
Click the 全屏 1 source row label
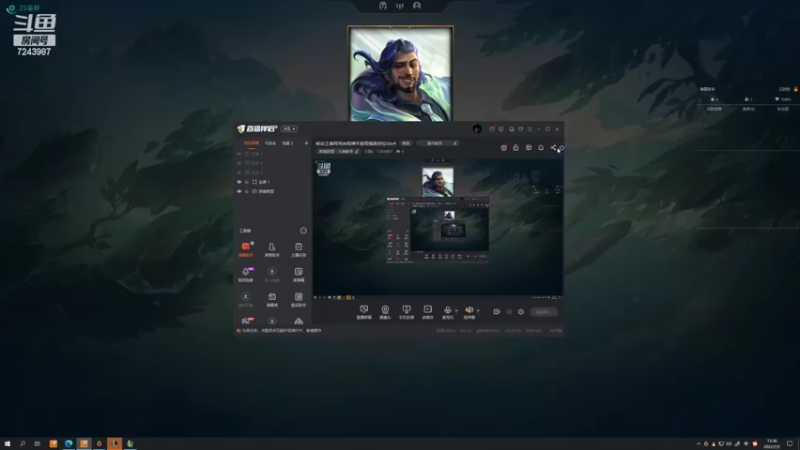264,182
